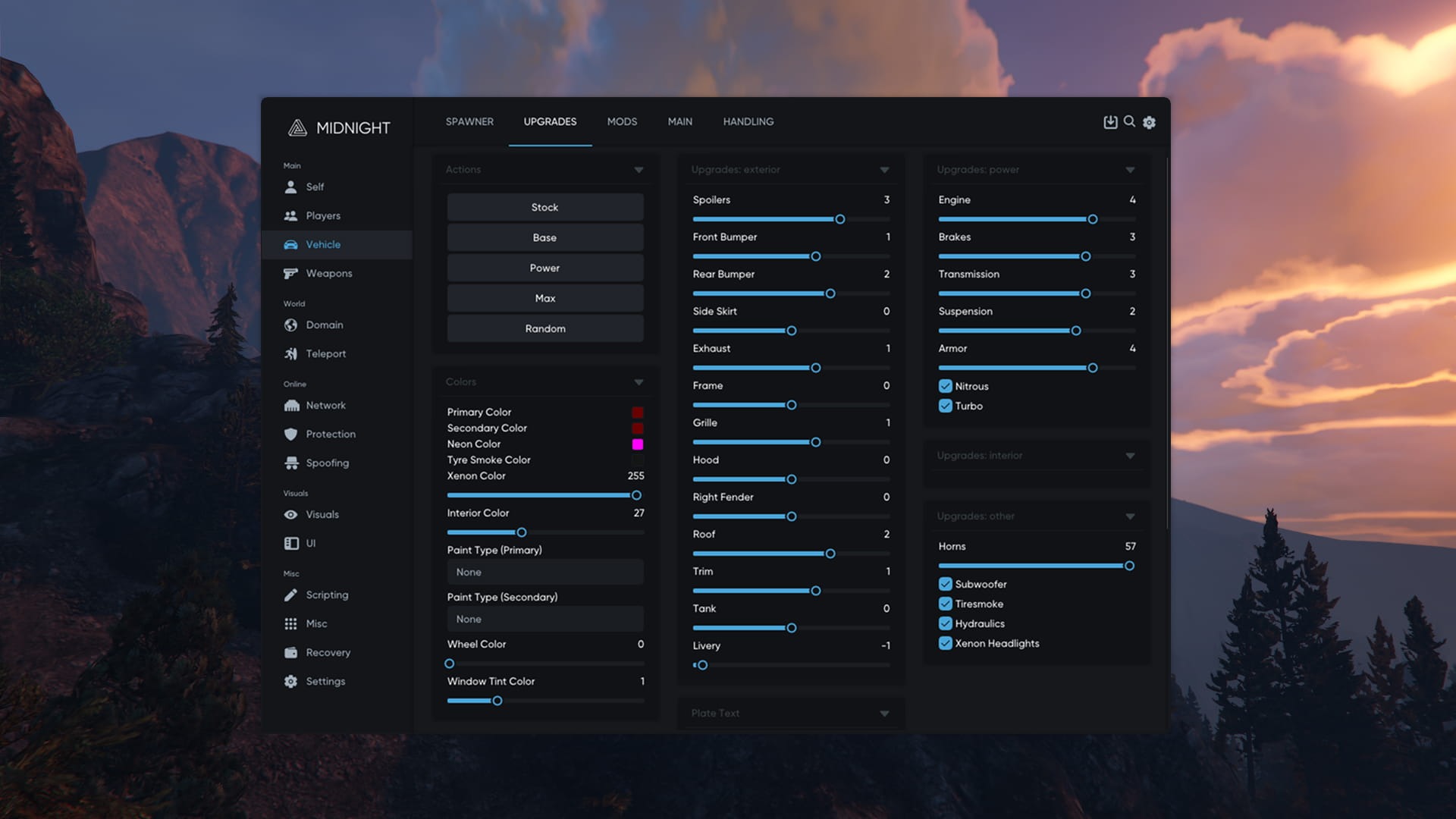Screen dimensions: 1456x819
Task: Open the Domain globe icon
Action: coord(290,325)
